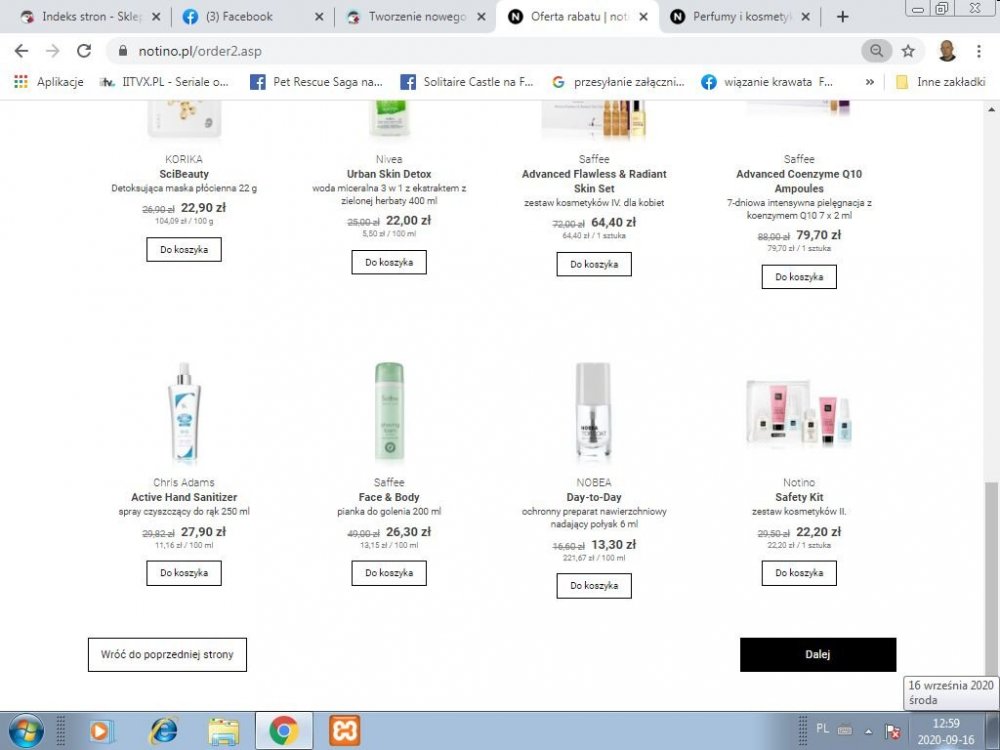This screenshot has width=1000, height=750.
Task: Click Wróć do poprzedniej strony button
Action: click(x=167, y=654)
